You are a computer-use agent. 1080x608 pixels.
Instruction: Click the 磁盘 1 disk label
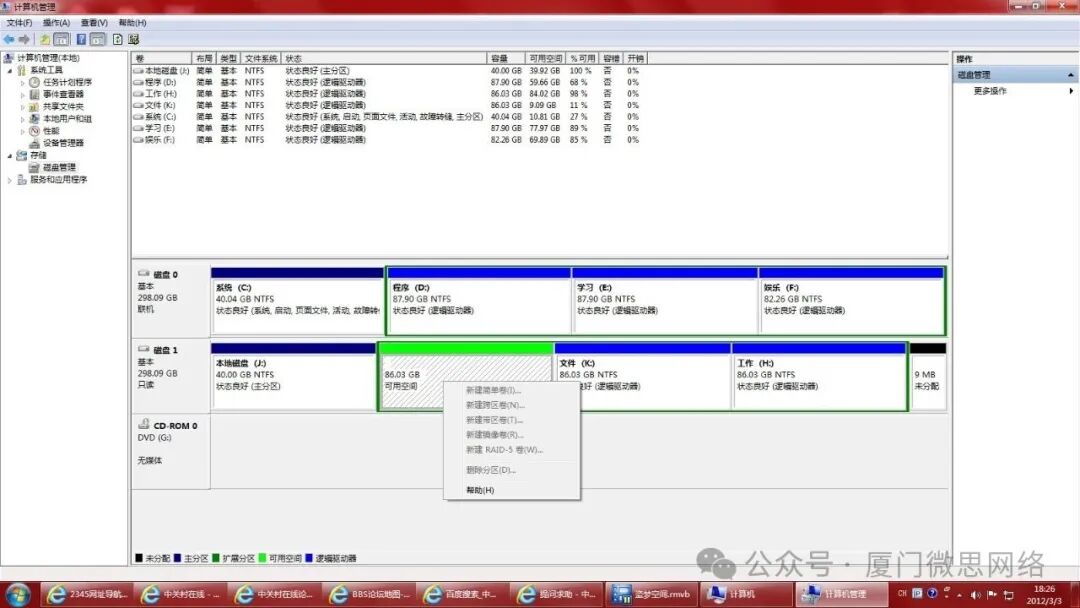(x=165, y=350)
